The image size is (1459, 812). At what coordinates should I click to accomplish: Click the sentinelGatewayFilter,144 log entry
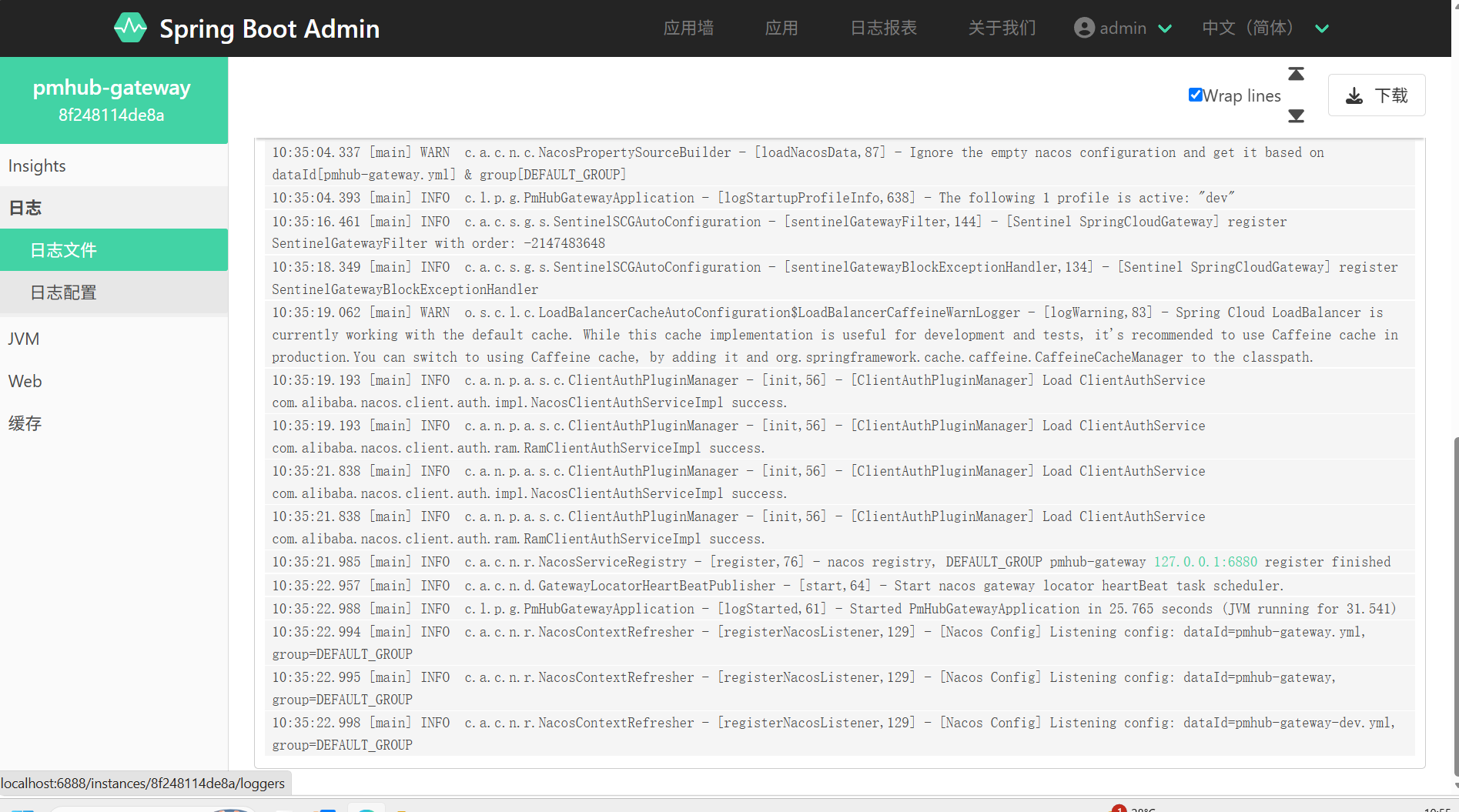click(840, 232)
